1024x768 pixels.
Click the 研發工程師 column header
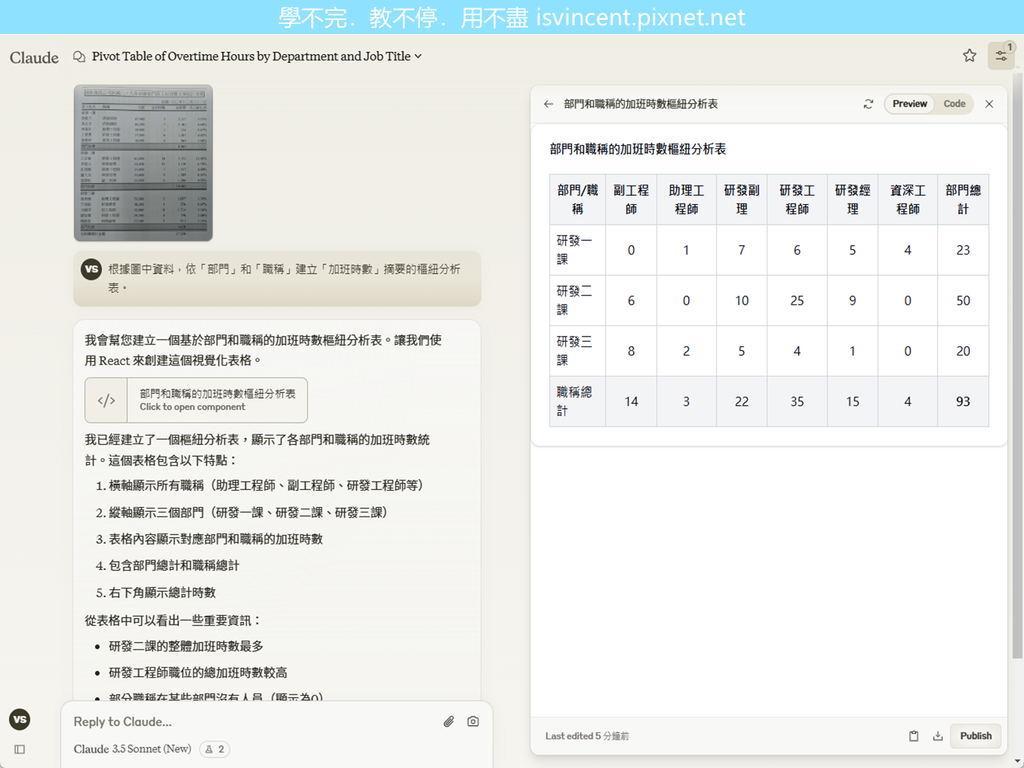797,200
